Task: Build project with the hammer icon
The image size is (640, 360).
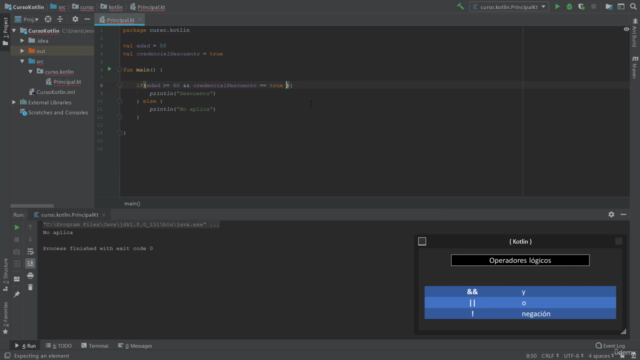Action: click(x=460, y=7)
